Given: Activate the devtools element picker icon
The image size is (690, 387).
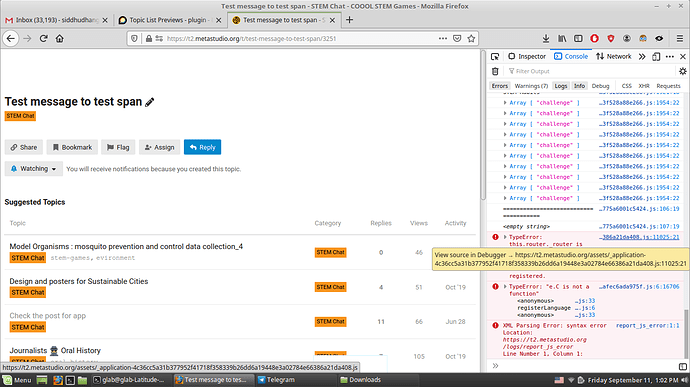Looking at the screenshot, I should [x=495, y=56].
